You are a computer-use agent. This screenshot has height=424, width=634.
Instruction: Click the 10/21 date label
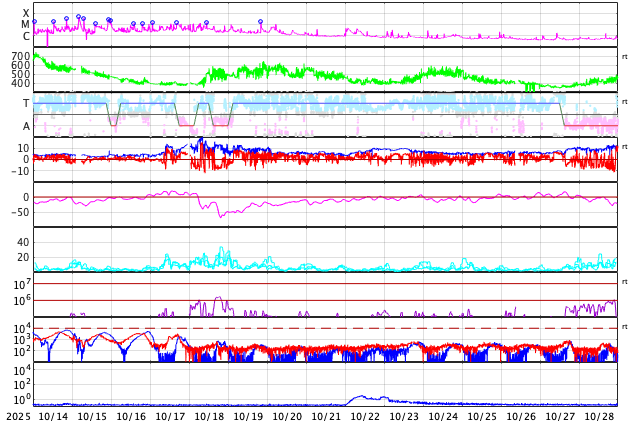tap(326, 416)
